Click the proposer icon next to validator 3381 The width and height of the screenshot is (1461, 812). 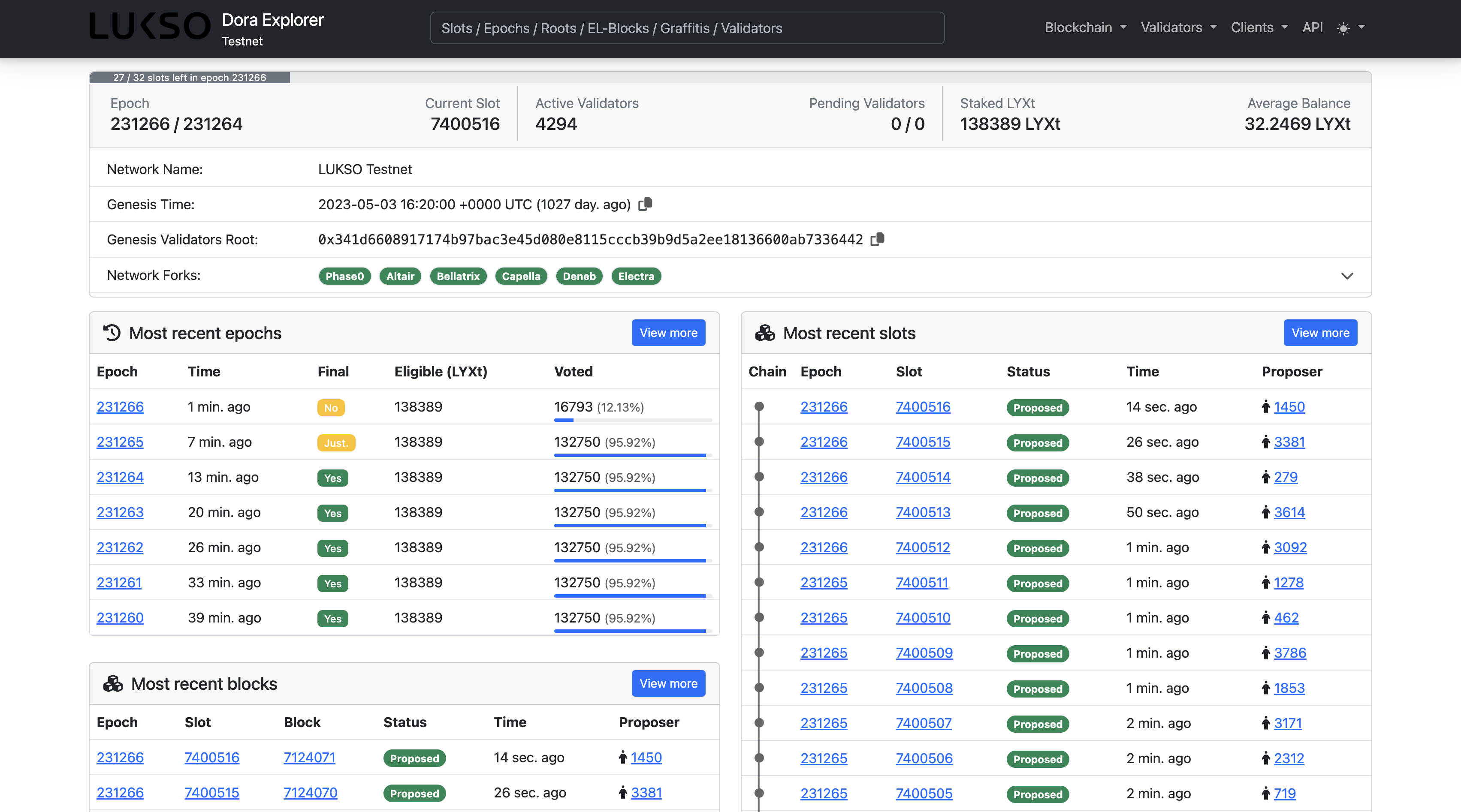[x=1266, y=442]
